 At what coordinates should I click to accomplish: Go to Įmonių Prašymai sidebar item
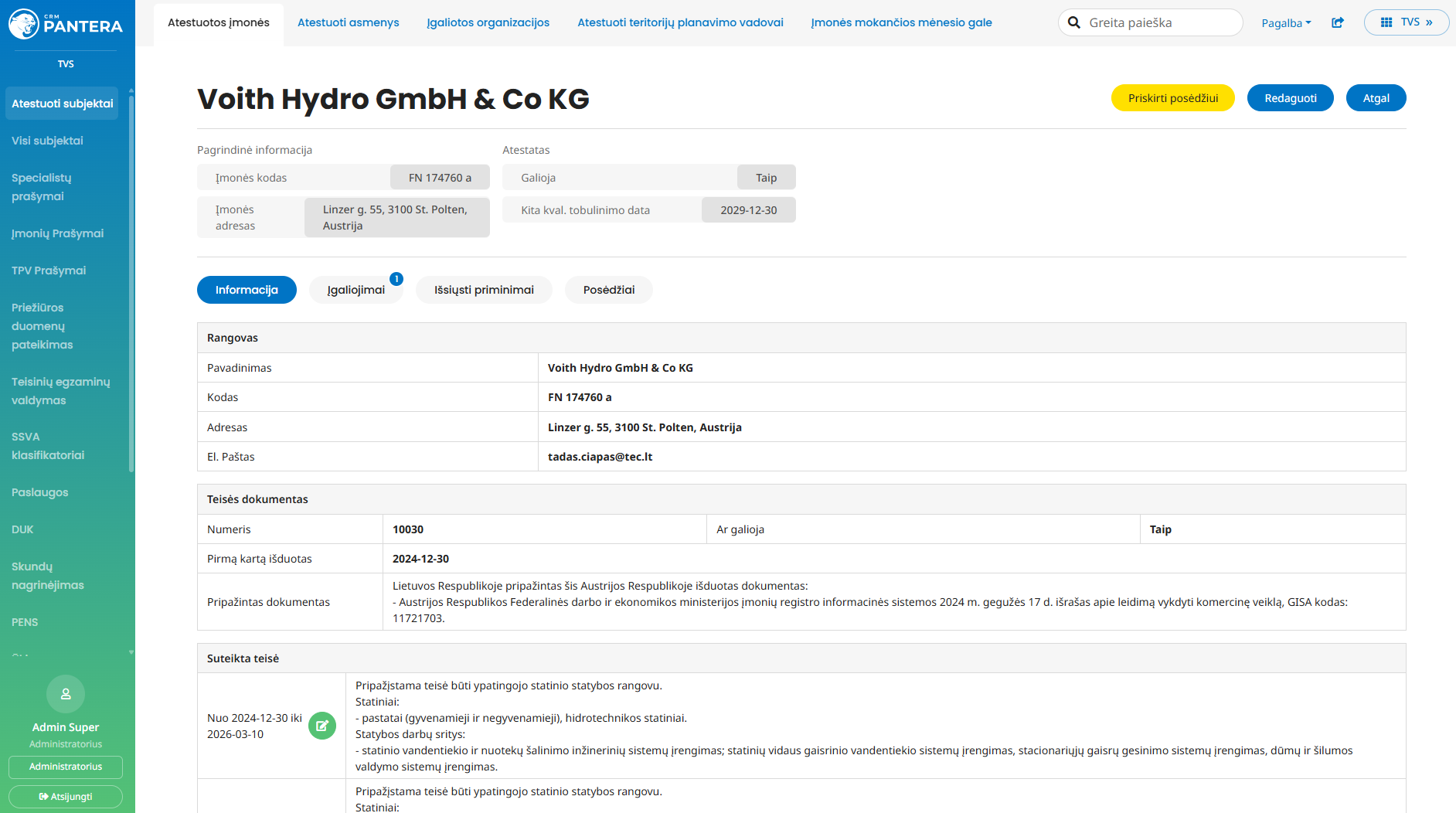57,233
